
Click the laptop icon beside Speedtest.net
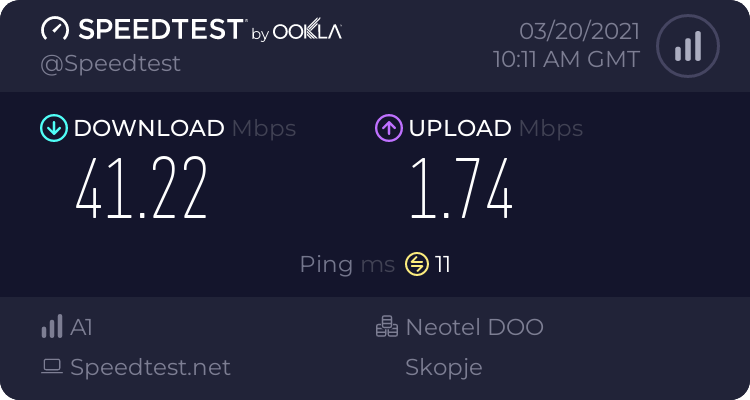pos(52,367)
